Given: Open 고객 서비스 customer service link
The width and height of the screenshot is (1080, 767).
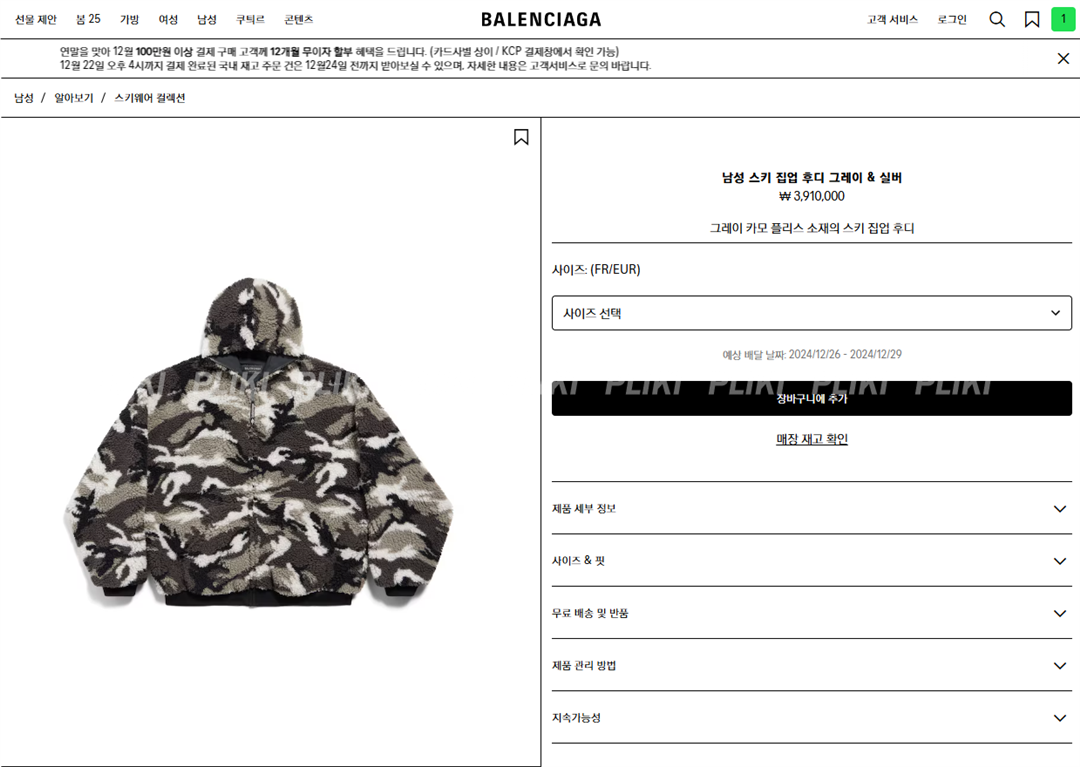Looking at the screenshot, I should pos(892,19).
